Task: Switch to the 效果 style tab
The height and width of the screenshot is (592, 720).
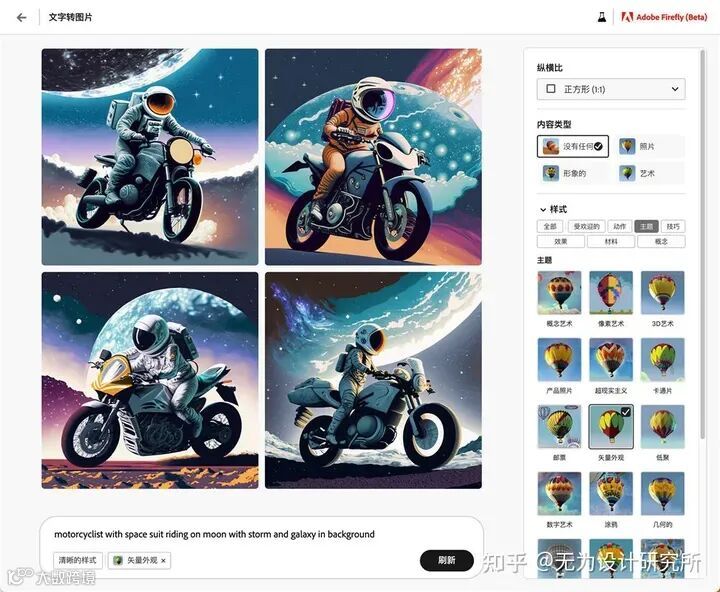Action: click(561, 242)
